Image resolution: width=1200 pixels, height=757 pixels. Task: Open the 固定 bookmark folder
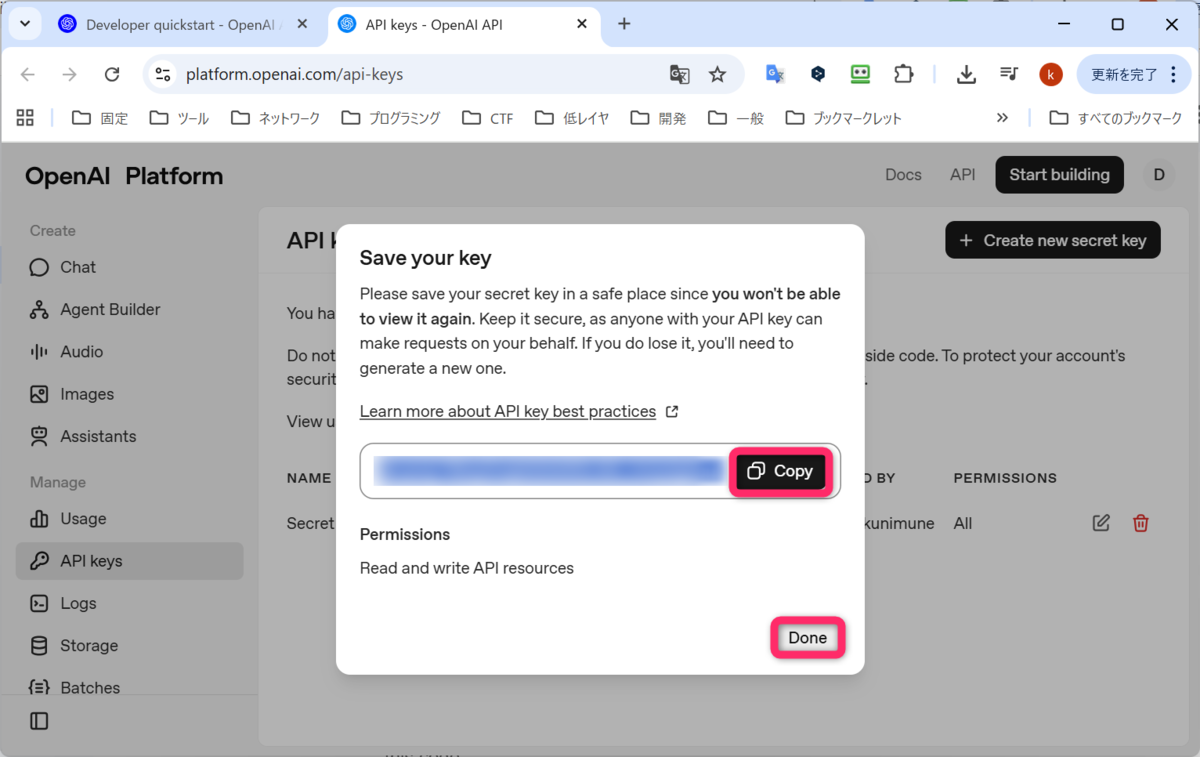tap(100, 118)
